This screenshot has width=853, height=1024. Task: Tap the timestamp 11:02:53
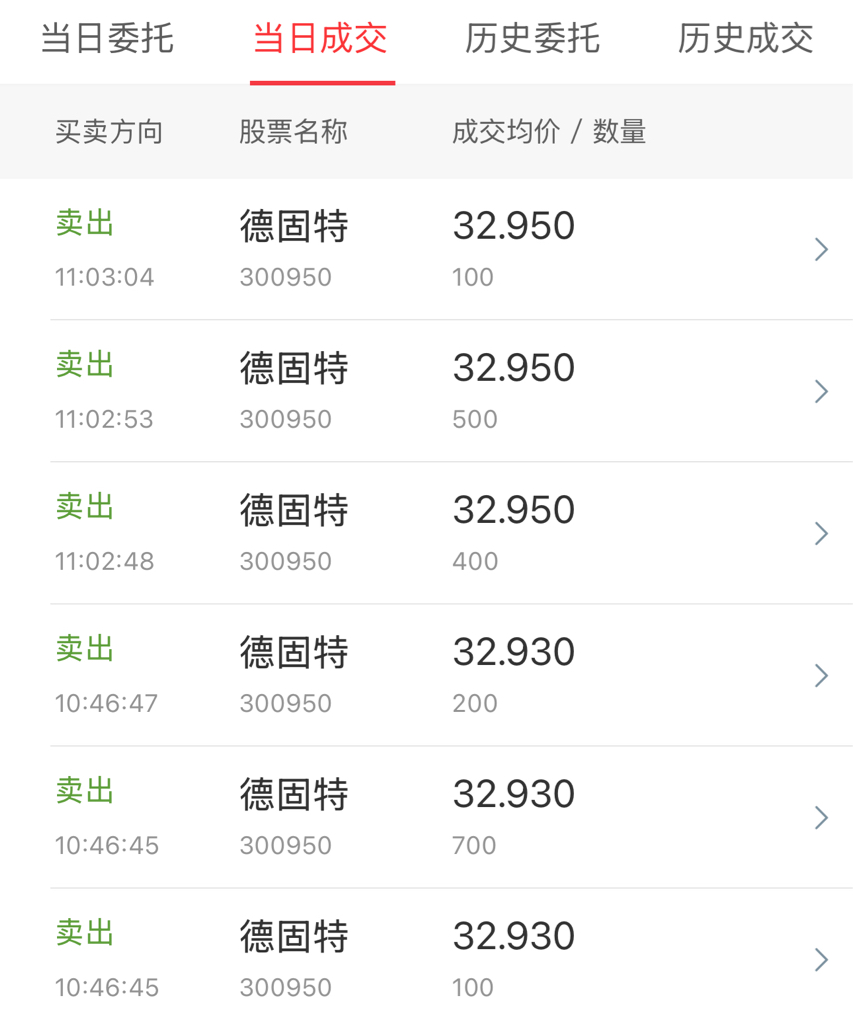click(x=105, y=419)
